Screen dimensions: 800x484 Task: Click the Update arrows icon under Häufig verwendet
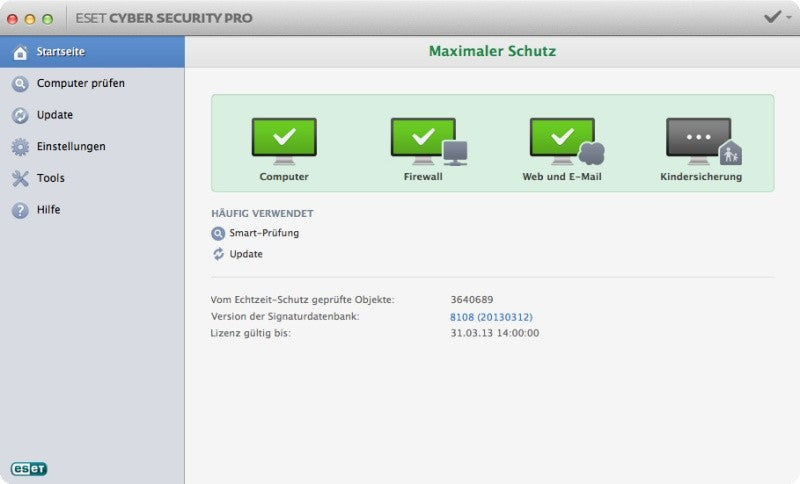coord(218,254)
